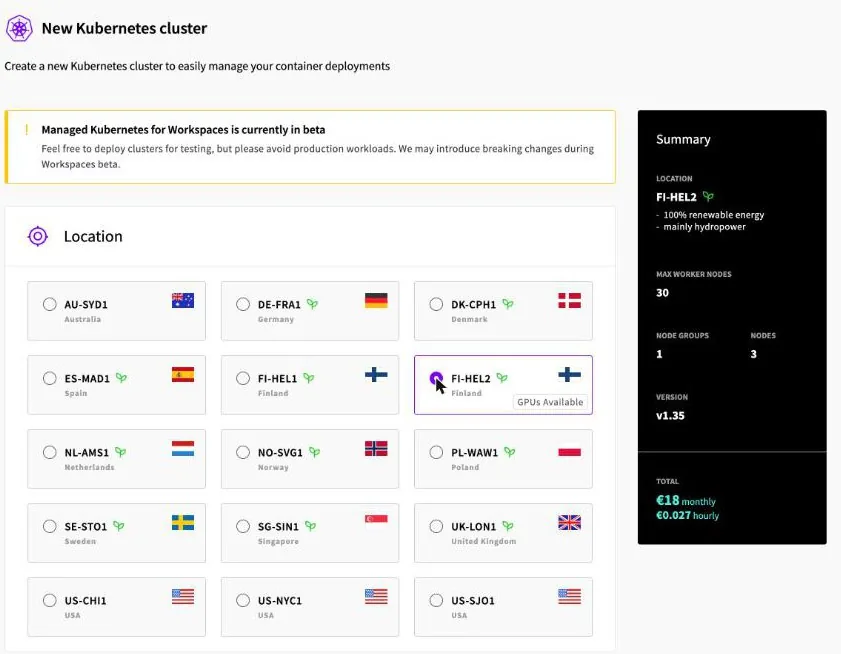841x654 pixels.
Task: Select the SE-STO1 Sweden radio button
Action: pyautogui.click(x=49, y=526)
